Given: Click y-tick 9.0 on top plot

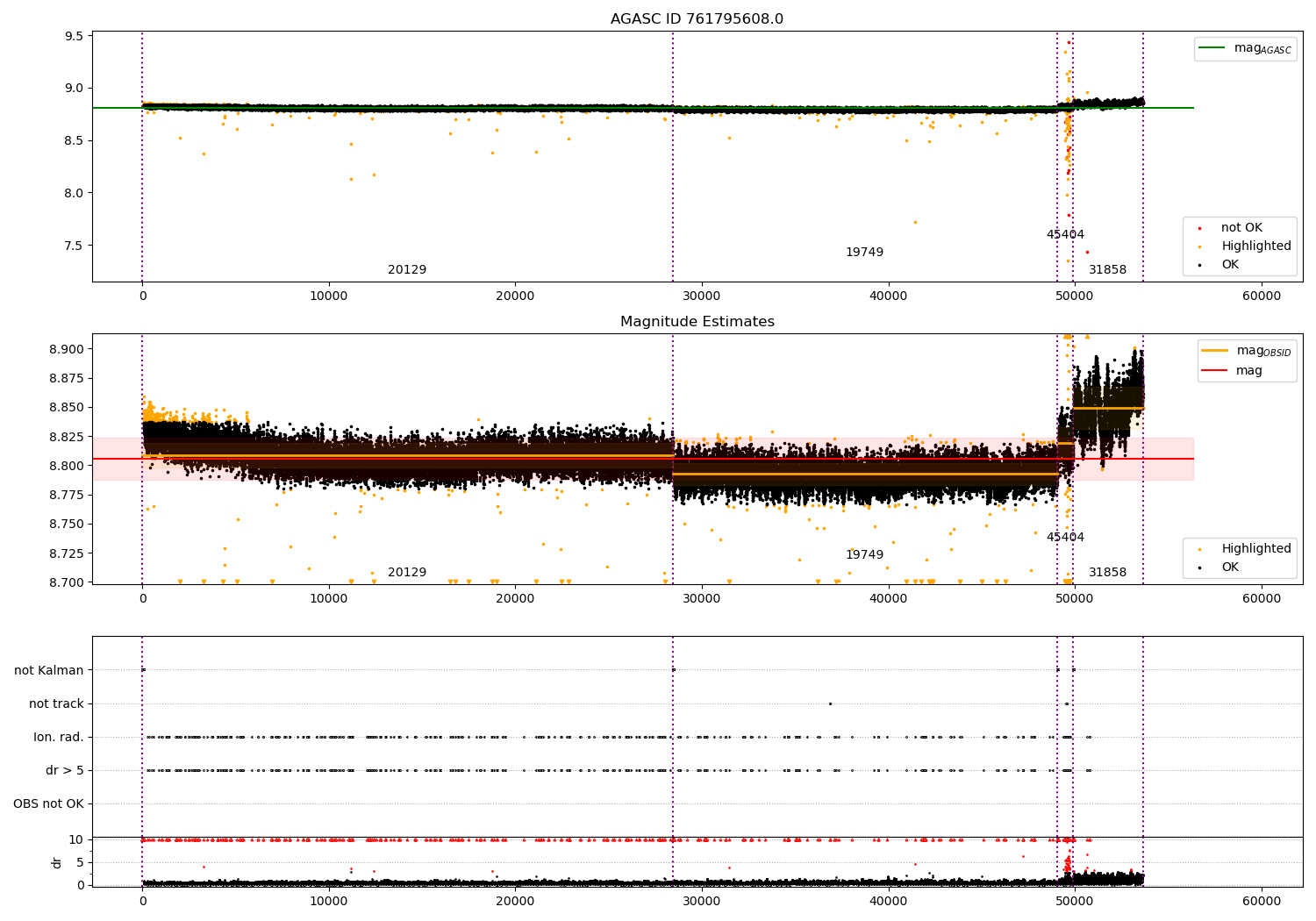Looking at the screenshot, I should pos(74,89).
